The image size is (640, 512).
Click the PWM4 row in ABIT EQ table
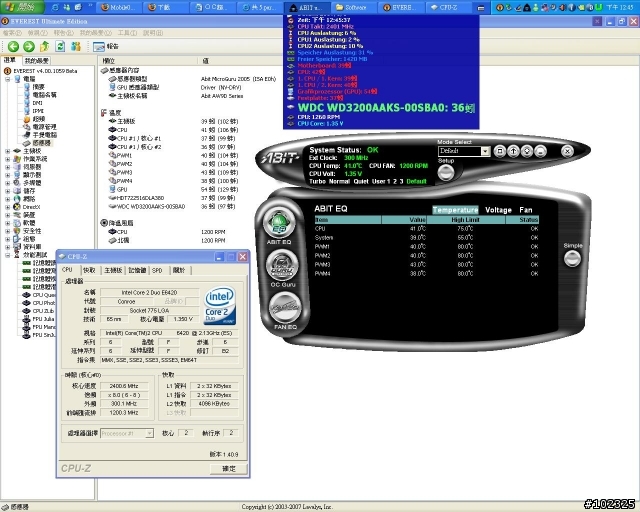tap(427, 274)
